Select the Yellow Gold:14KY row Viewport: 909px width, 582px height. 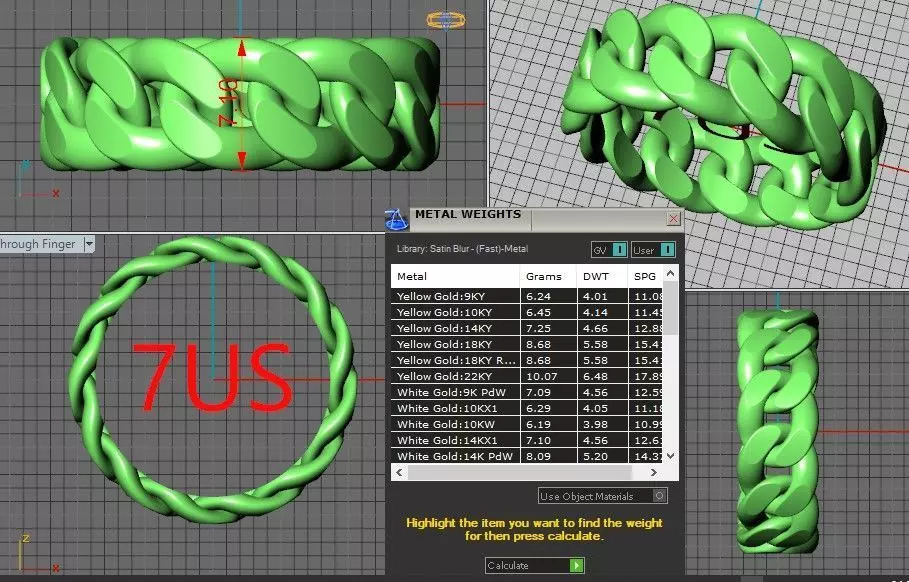pos(526,328)
